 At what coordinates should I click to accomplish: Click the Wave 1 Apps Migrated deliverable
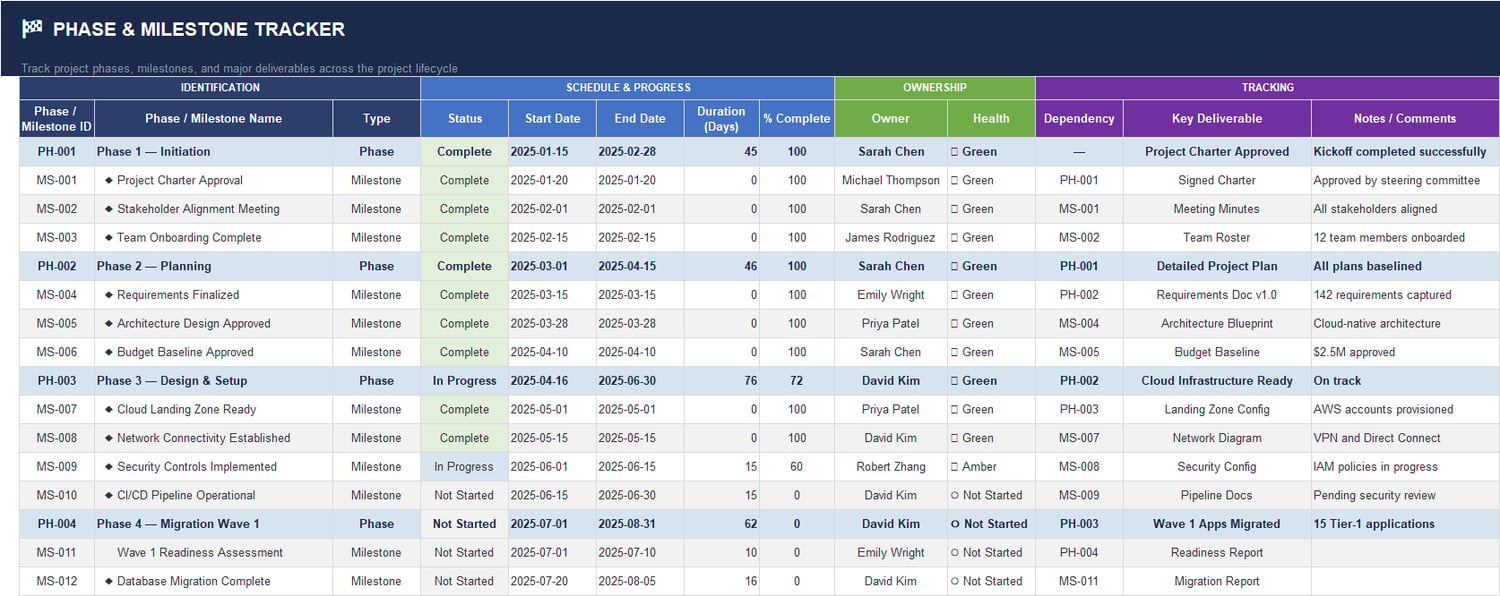[x=1217, y=524]
